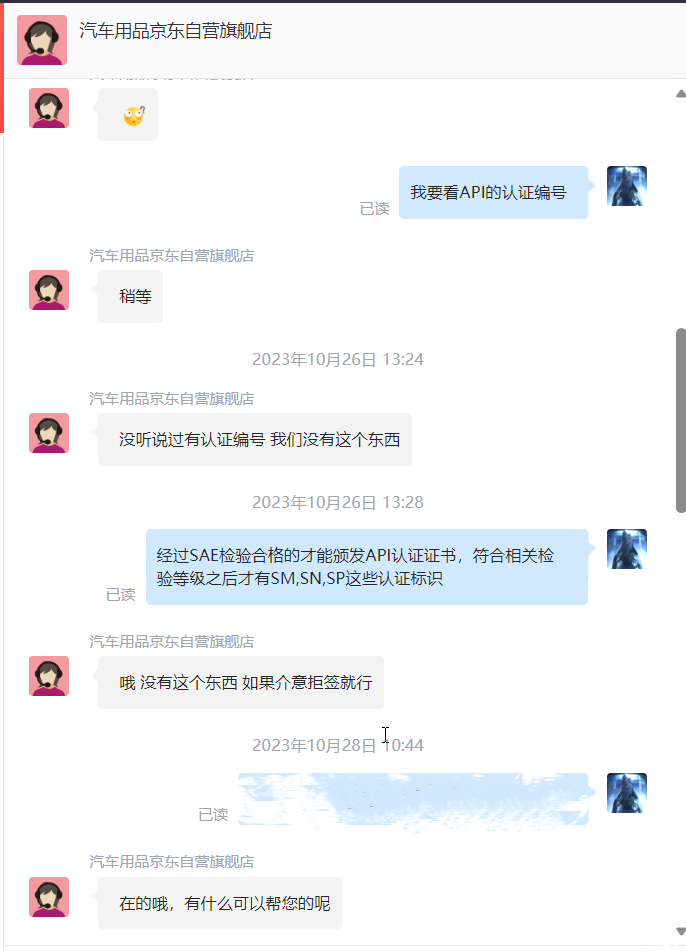Select the message 我要看API的认证编号

[494, 192]
